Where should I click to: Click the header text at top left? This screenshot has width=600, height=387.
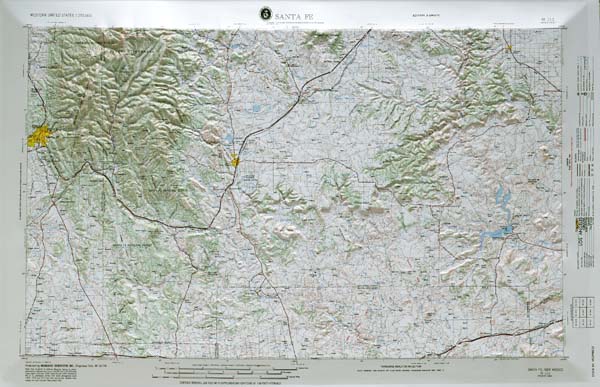point(61,16)
